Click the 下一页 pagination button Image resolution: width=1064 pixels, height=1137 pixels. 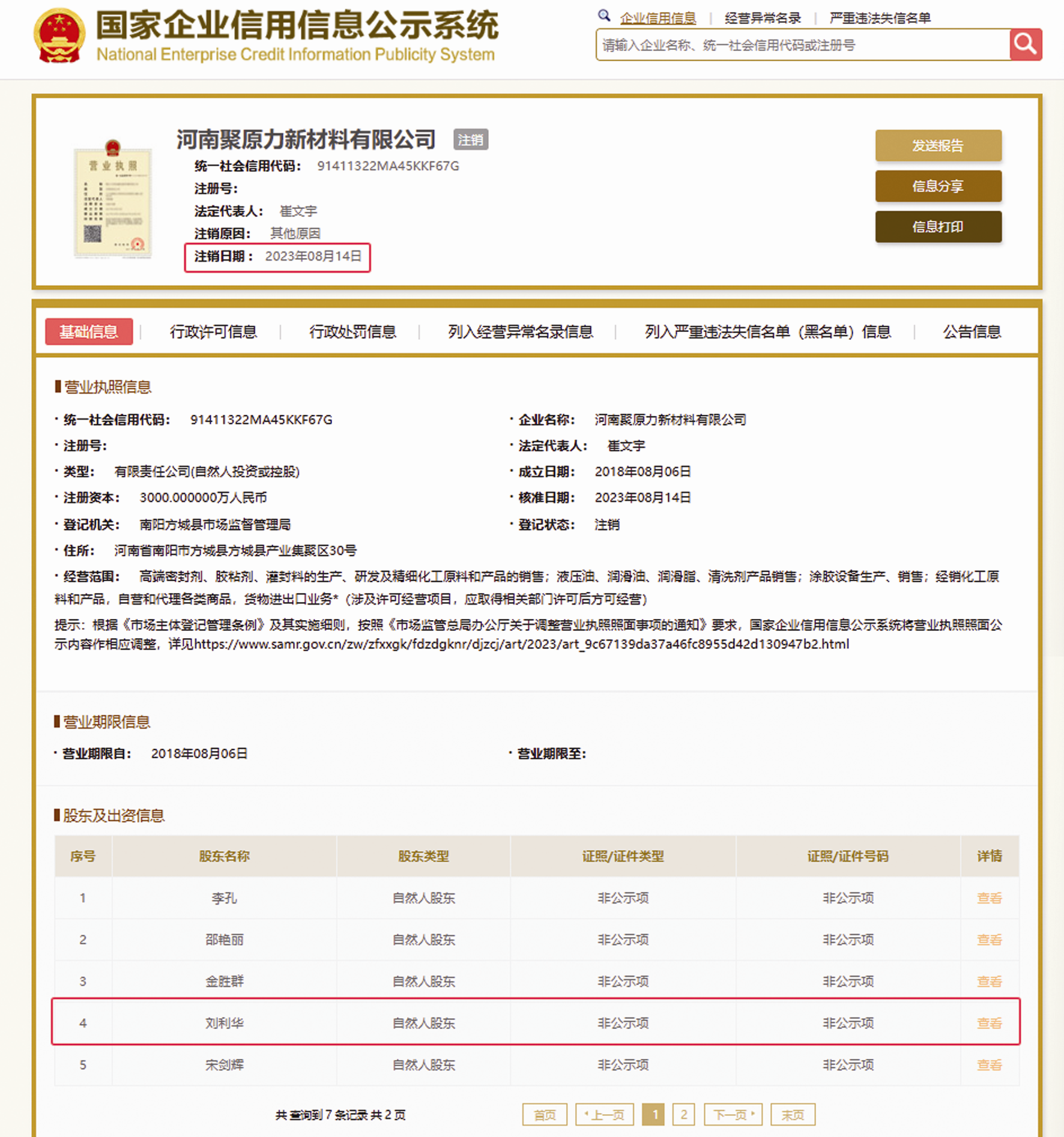[x=733, y=1115]
